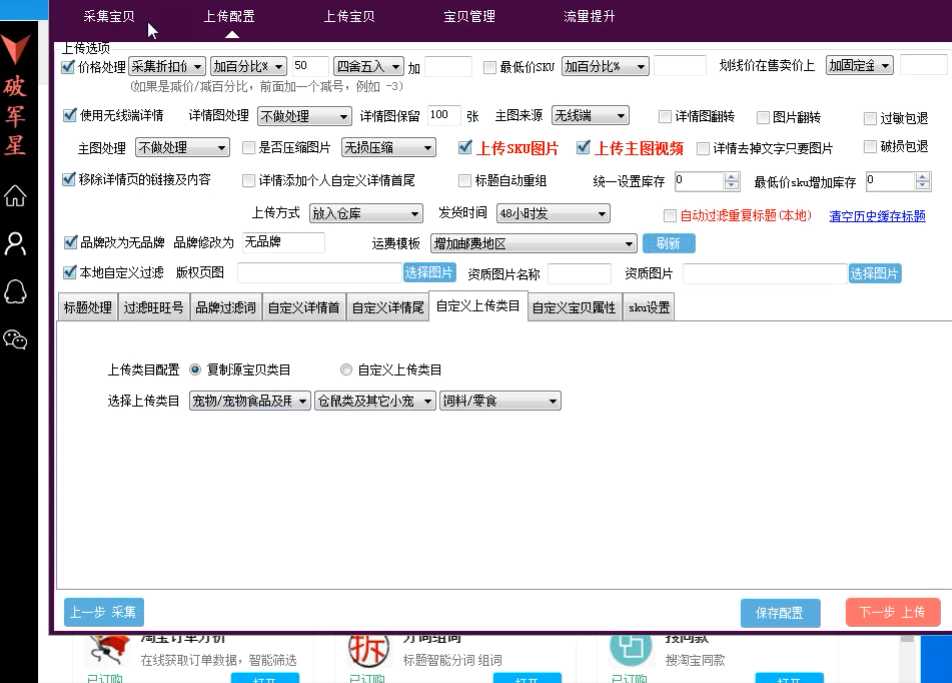The image size is (952, 683).
Task: Click the 分词组词 red circle icon
Action: point(369,649)
